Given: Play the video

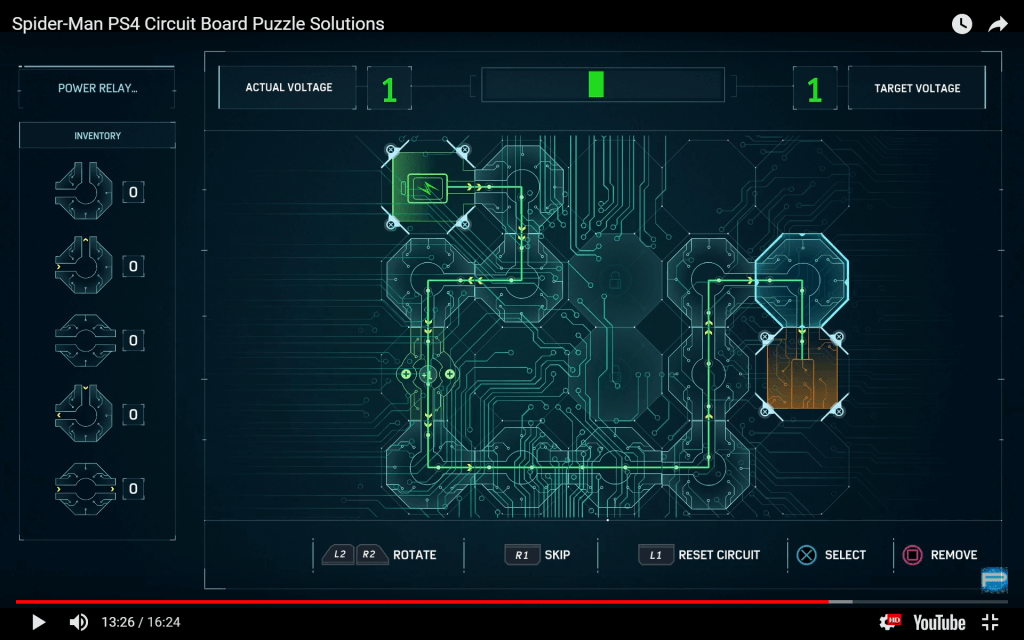Looking at the screenshot, I should pyautogui.click(x=39, y=622).
